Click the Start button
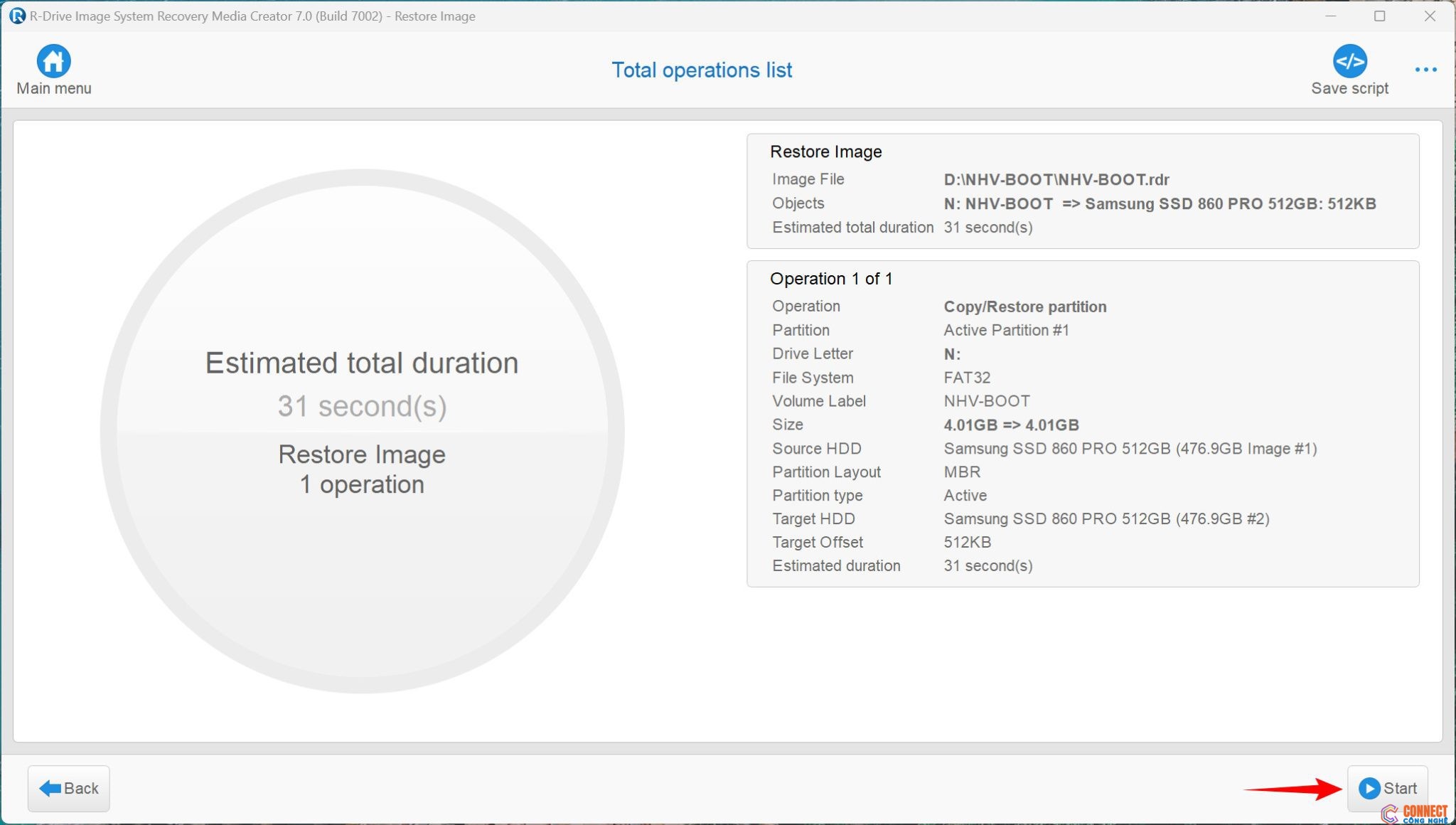Screen dimensions: 1456x825 [1387, 788]
